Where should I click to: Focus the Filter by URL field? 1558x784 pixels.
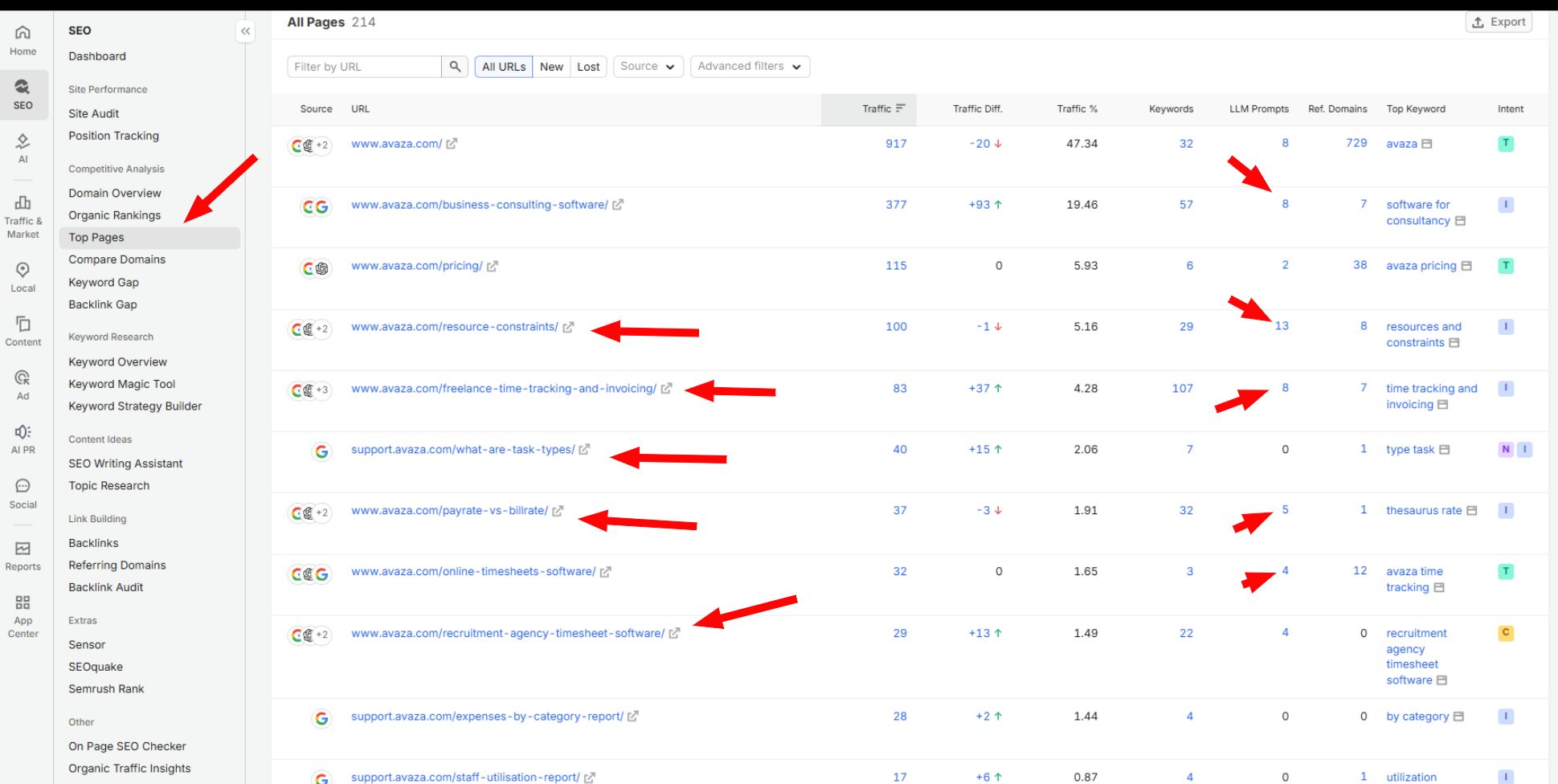[364, 67]
